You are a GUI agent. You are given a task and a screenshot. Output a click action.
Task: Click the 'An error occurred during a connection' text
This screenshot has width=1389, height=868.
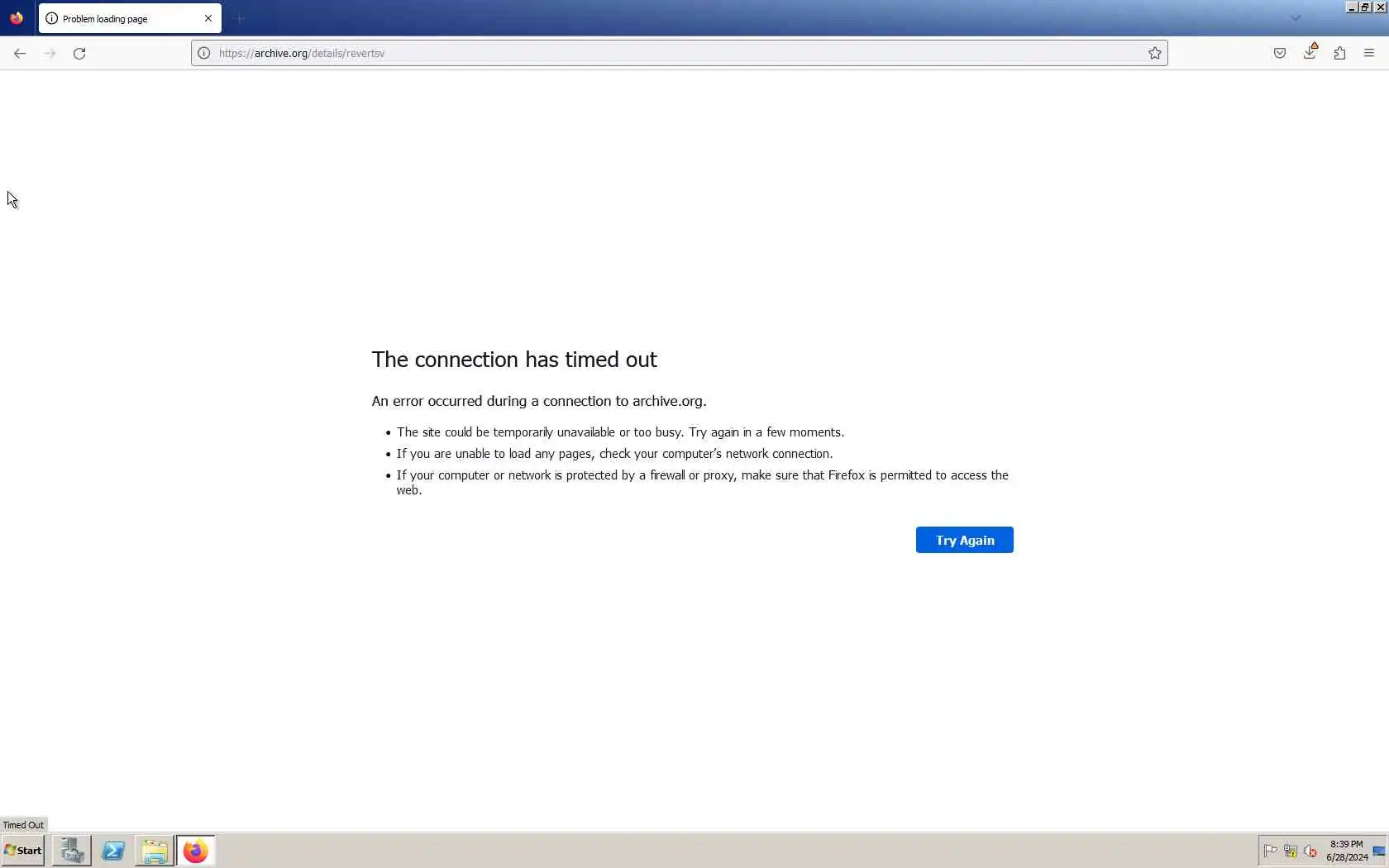539,401
